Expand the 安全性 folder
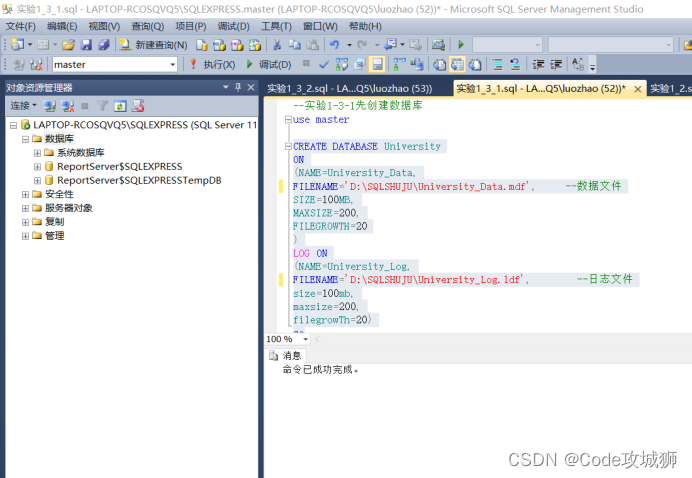The height and width of the screenshot is (478, 692). [26, 195]
